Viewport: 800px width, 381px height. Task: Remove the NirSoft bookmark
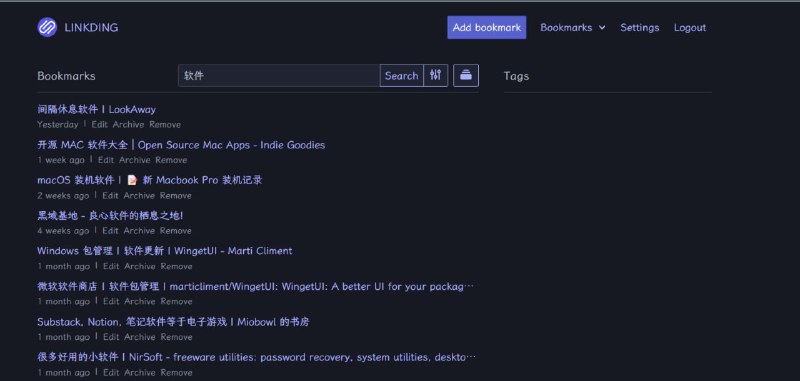click(x=177, y=373)
